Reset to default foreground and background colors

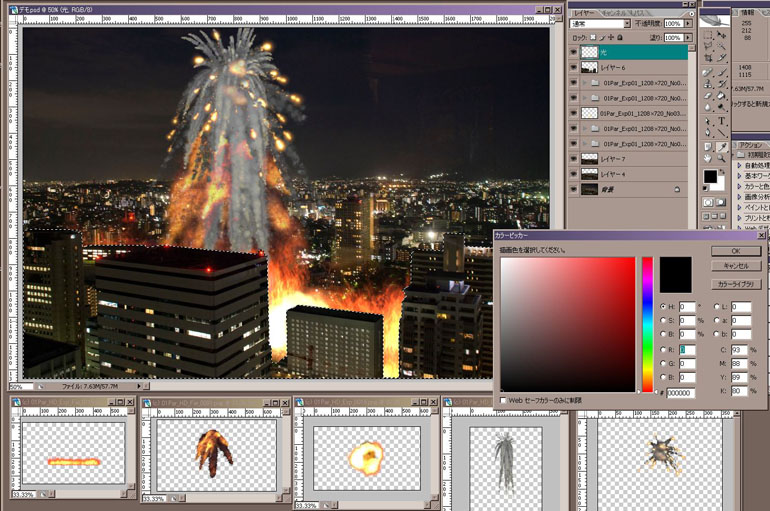pyautogui.click(x=706, y=188)
